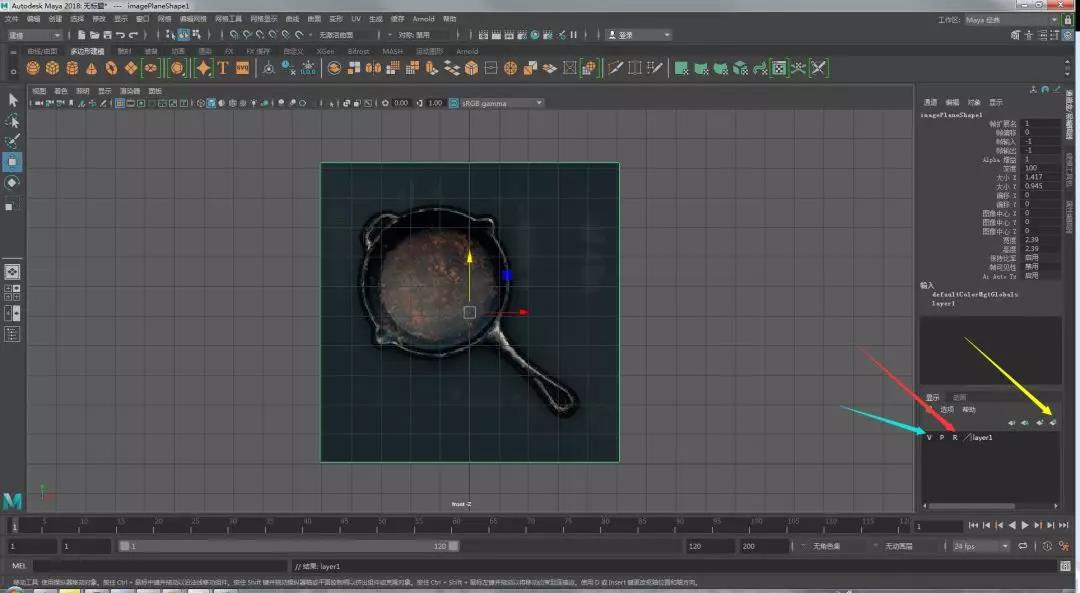1080x593 pixels.
Task: Expand the 24 fps frame rate dropdown
Action: [x=978, y=547]
